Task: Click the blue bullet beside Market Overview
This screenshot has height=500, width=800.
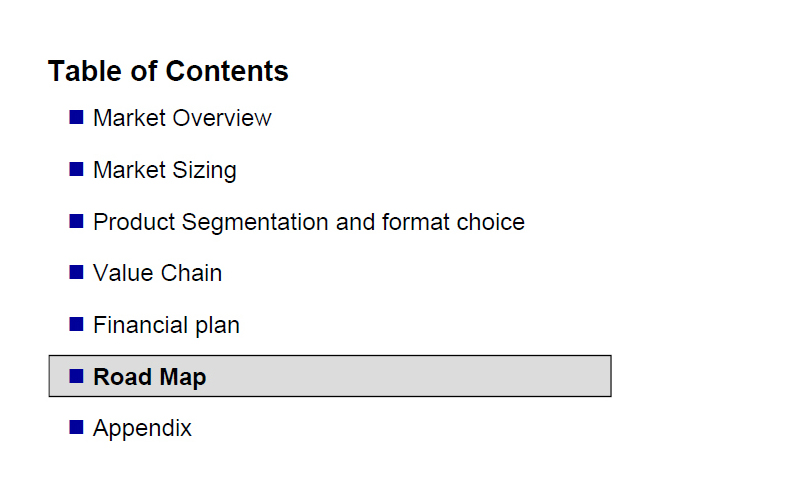Action: [77, 117]
